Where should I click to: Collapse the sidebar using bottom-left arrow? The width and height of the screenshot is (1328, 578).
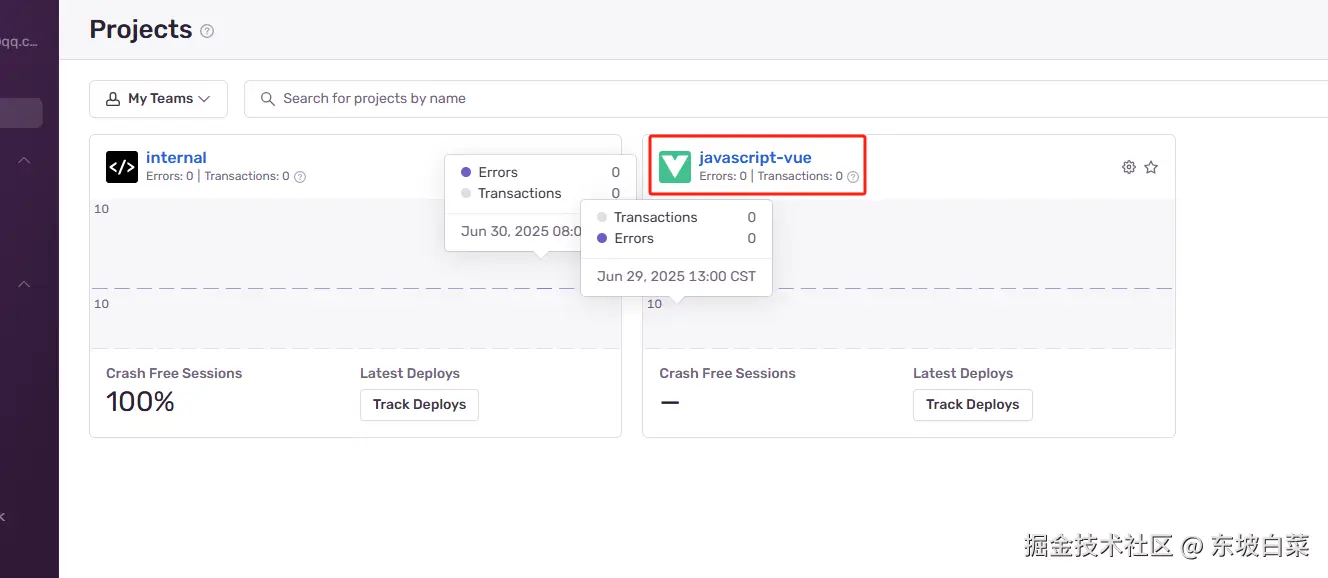click(x=3, y=517)
